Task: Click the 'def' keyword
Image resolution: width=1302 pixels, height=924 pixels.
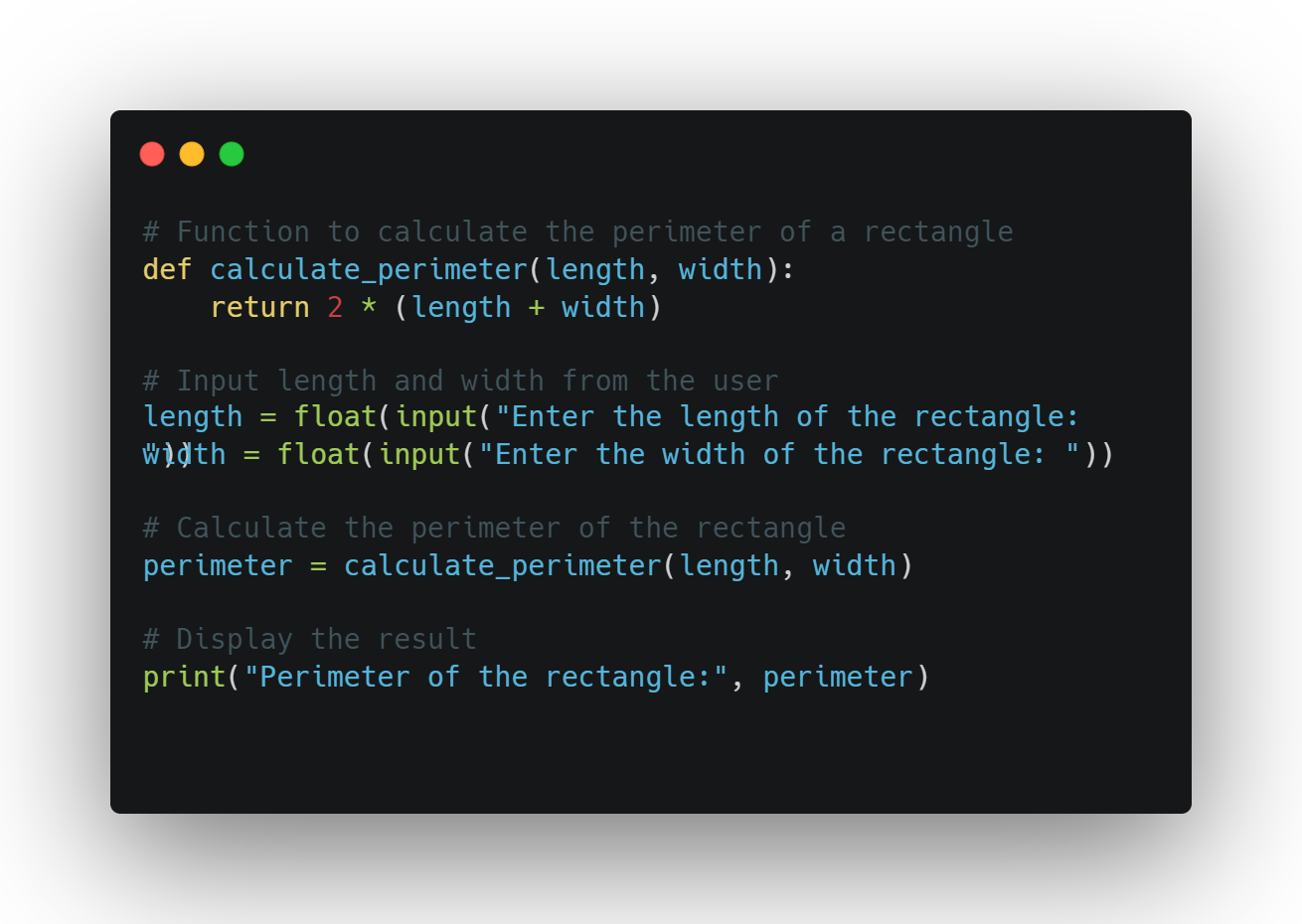Action: tap(167, 269)
